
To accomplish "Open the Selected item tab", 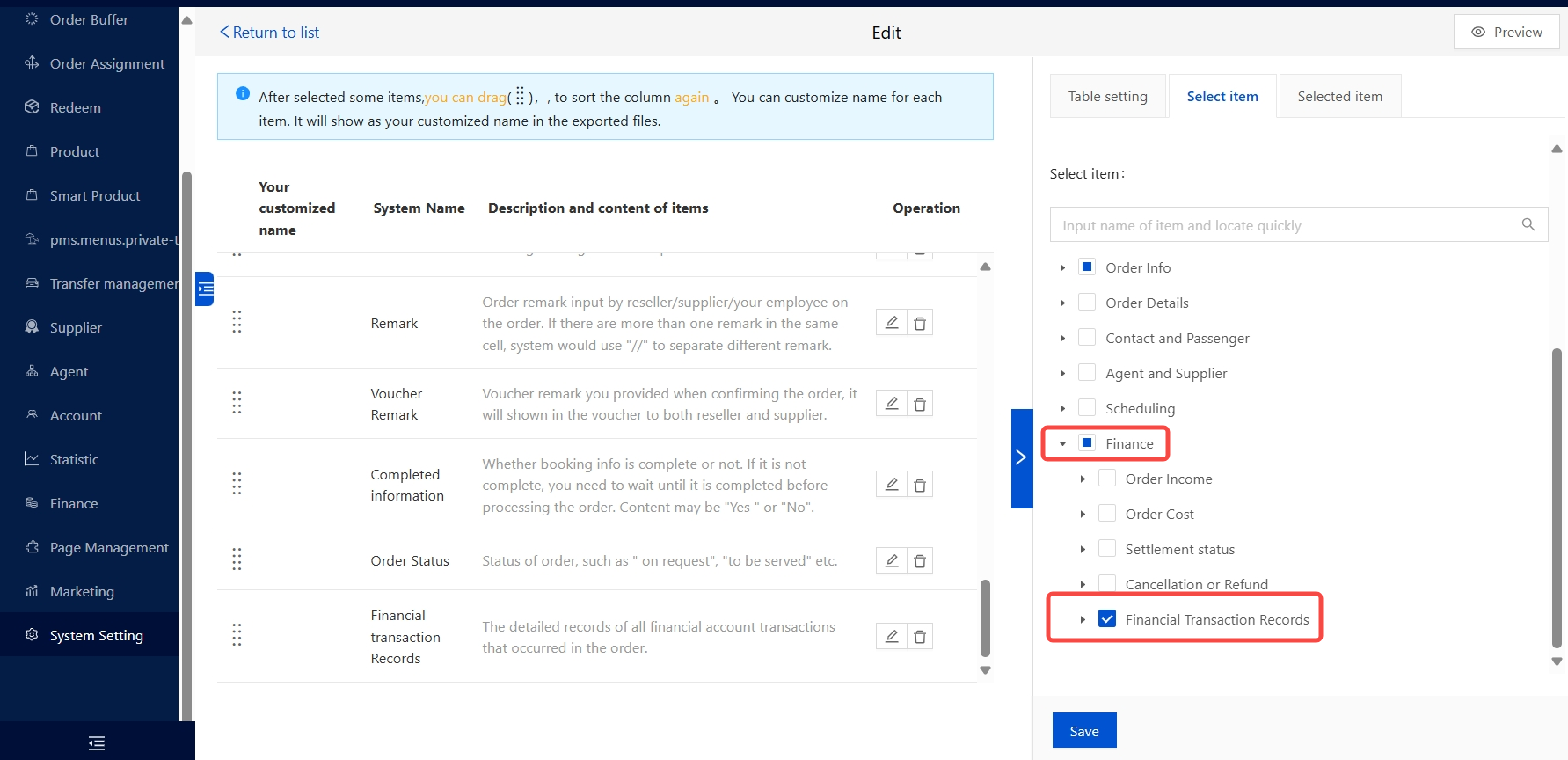I will [1339, 97].
